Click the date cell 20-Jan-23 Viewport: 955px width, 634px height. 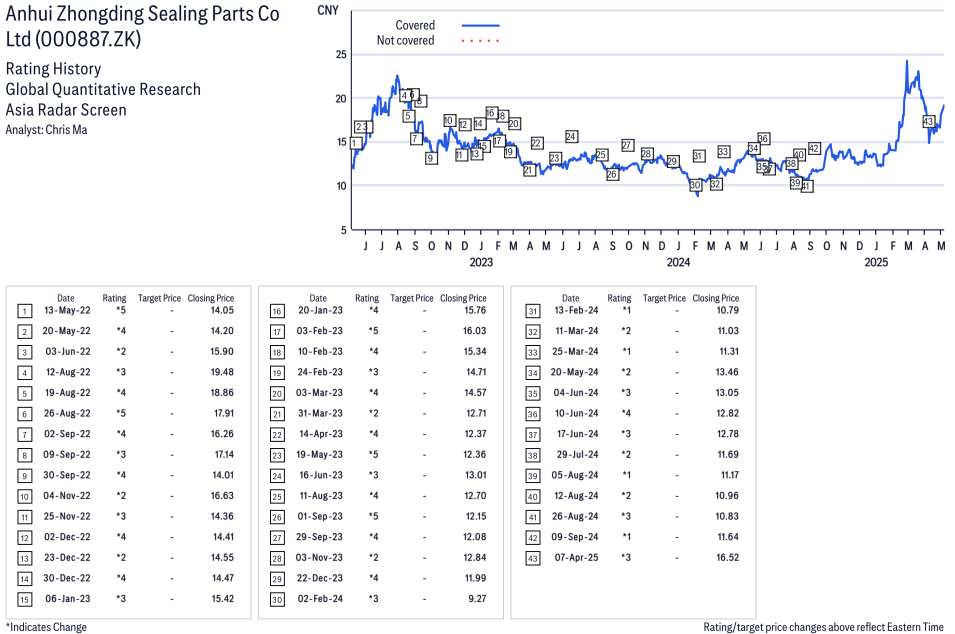(x=320, y=311)
